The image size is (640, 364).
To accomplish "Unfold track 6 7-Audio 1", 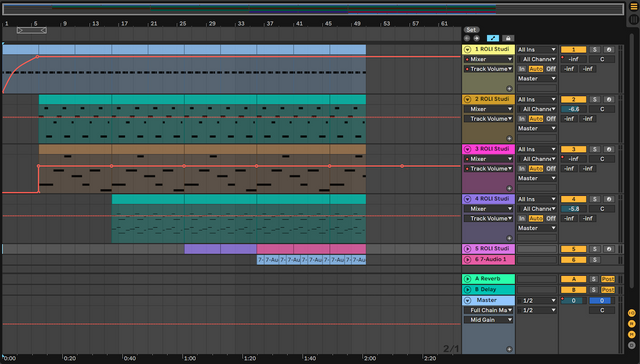I will (467, 259).
